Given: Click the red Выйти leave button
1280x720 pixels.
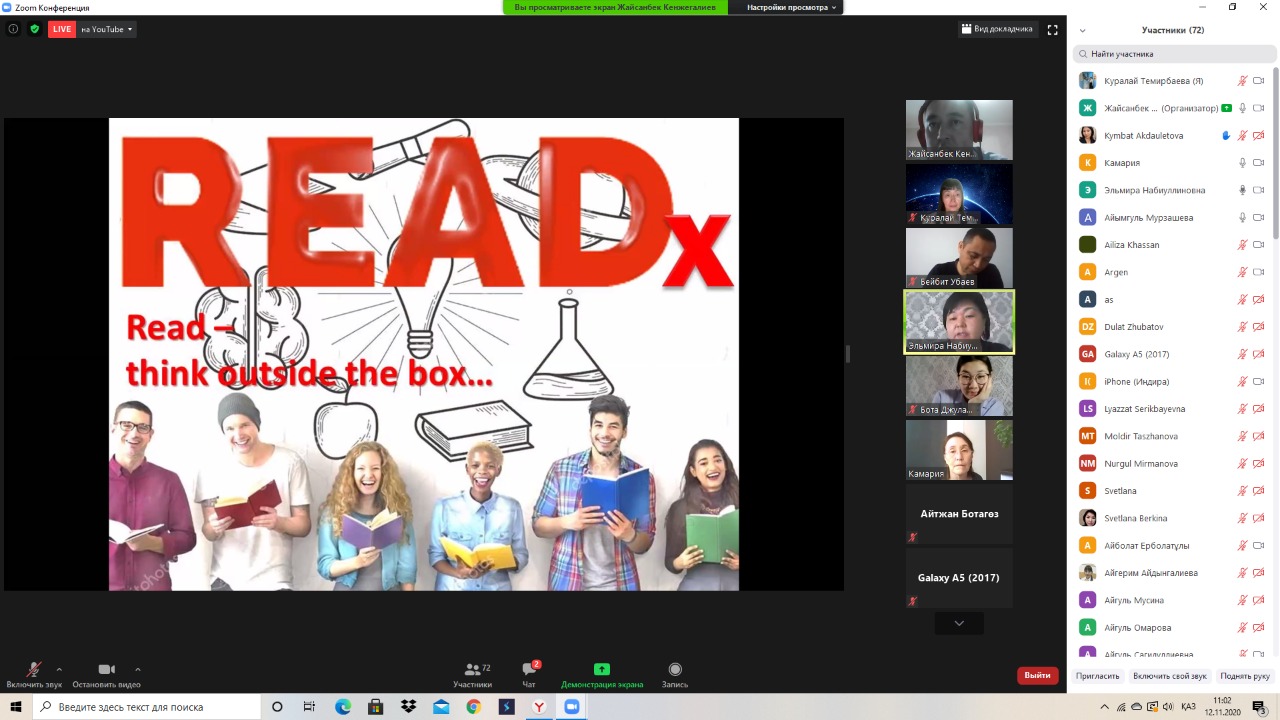Looking at the screenshot, I should click(1038, 675).
